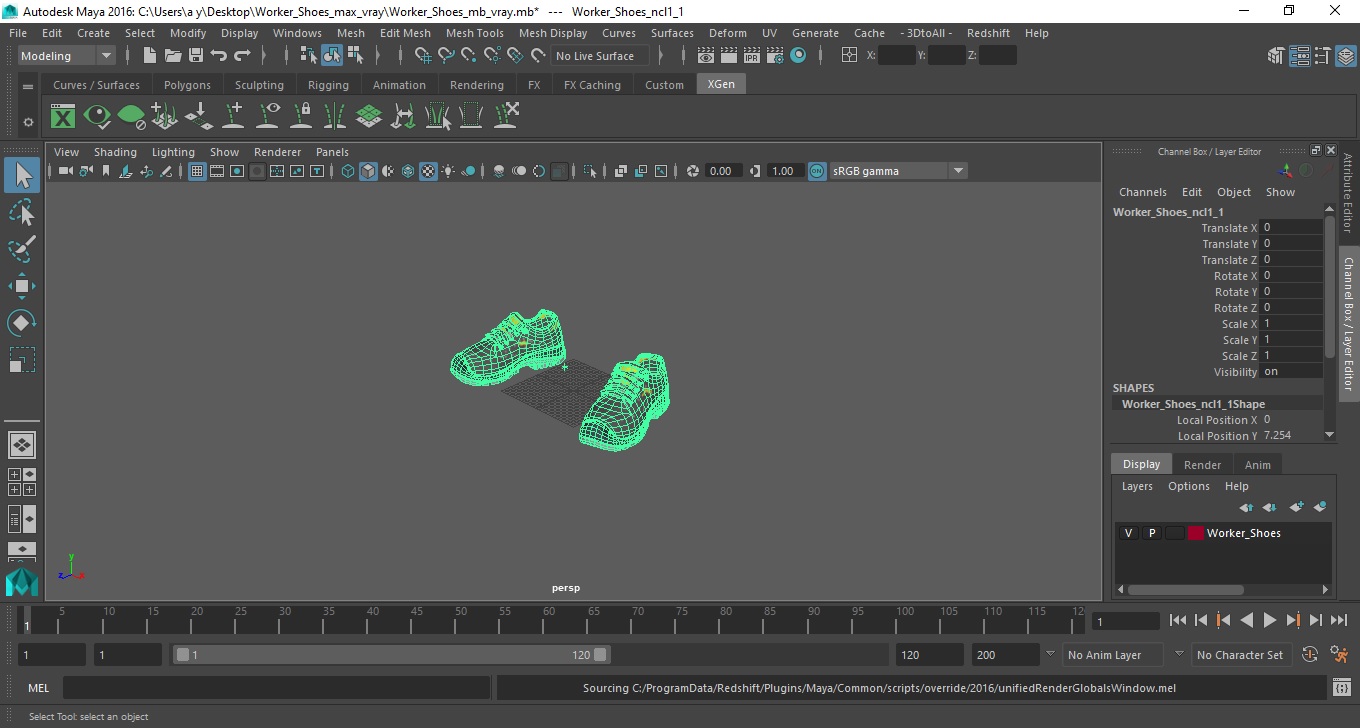Viewport: 1360px width, 728px height.
Task: Click the Maya home logo icon
Action: (22, 581)
